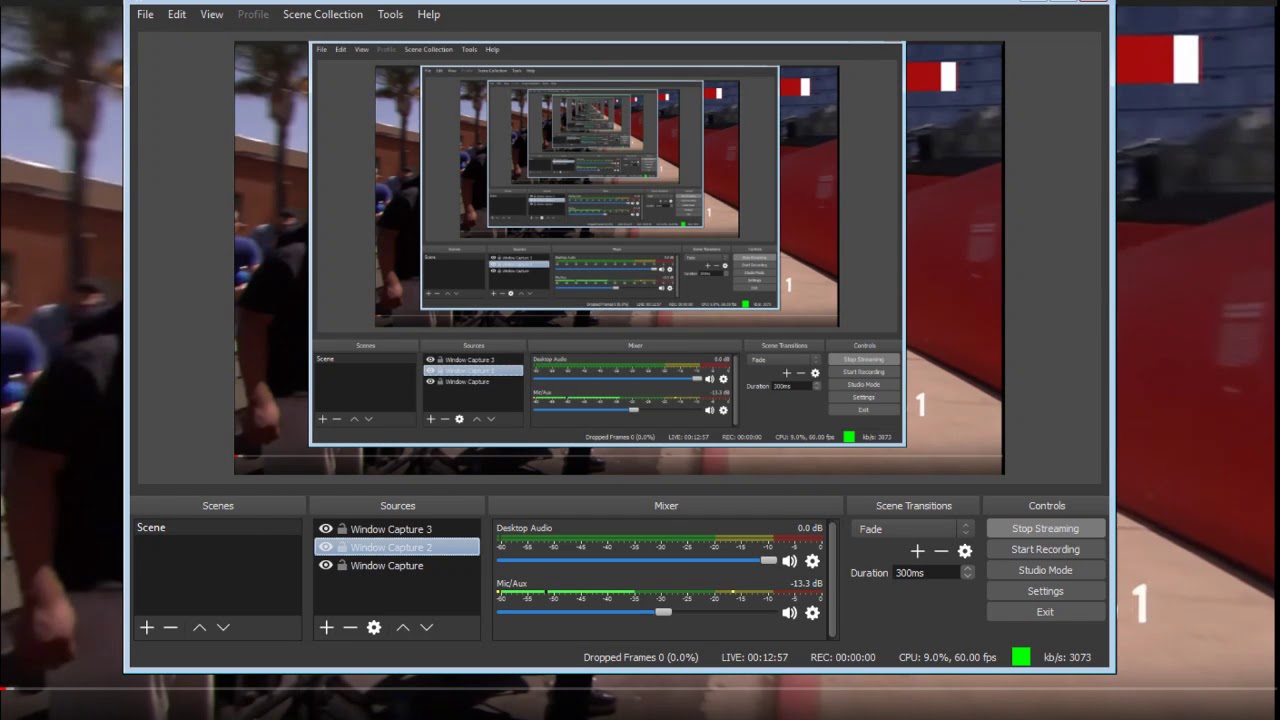This screenshot has height=720, width=1280.
Task: Click Mic/Aux gear in inner preview OBS
Action: click(x=723, y=410)
